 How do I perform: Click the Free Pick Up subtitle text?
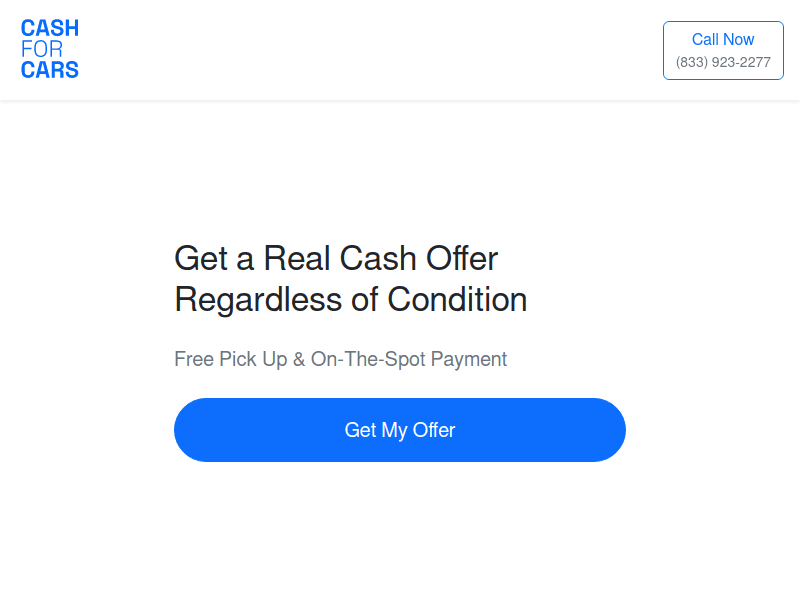341,359
